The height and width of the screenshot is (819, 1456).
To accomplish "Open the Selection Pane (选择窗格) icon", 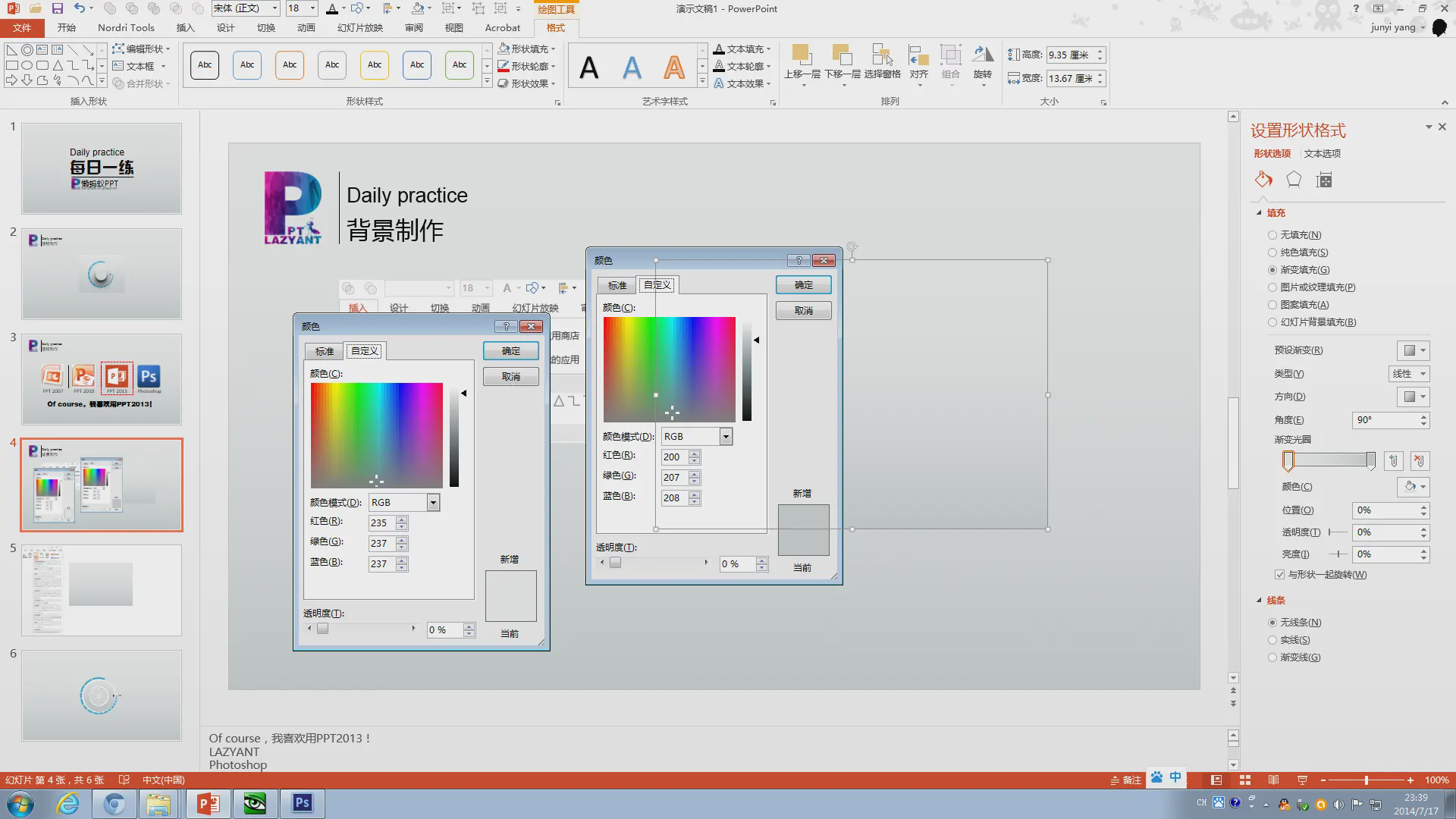I will [x=882, y=62].
